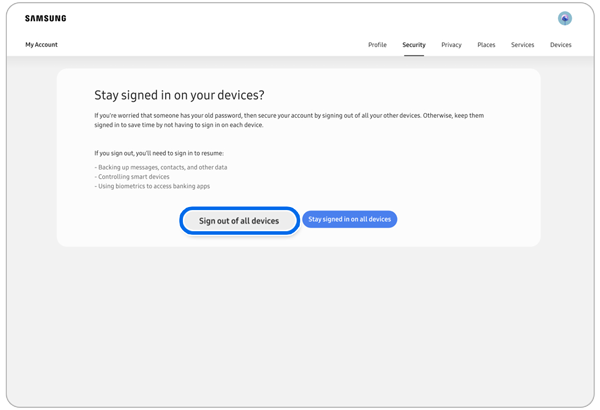
Task: Click the gray page background below the card
Action: coord(300,320)
